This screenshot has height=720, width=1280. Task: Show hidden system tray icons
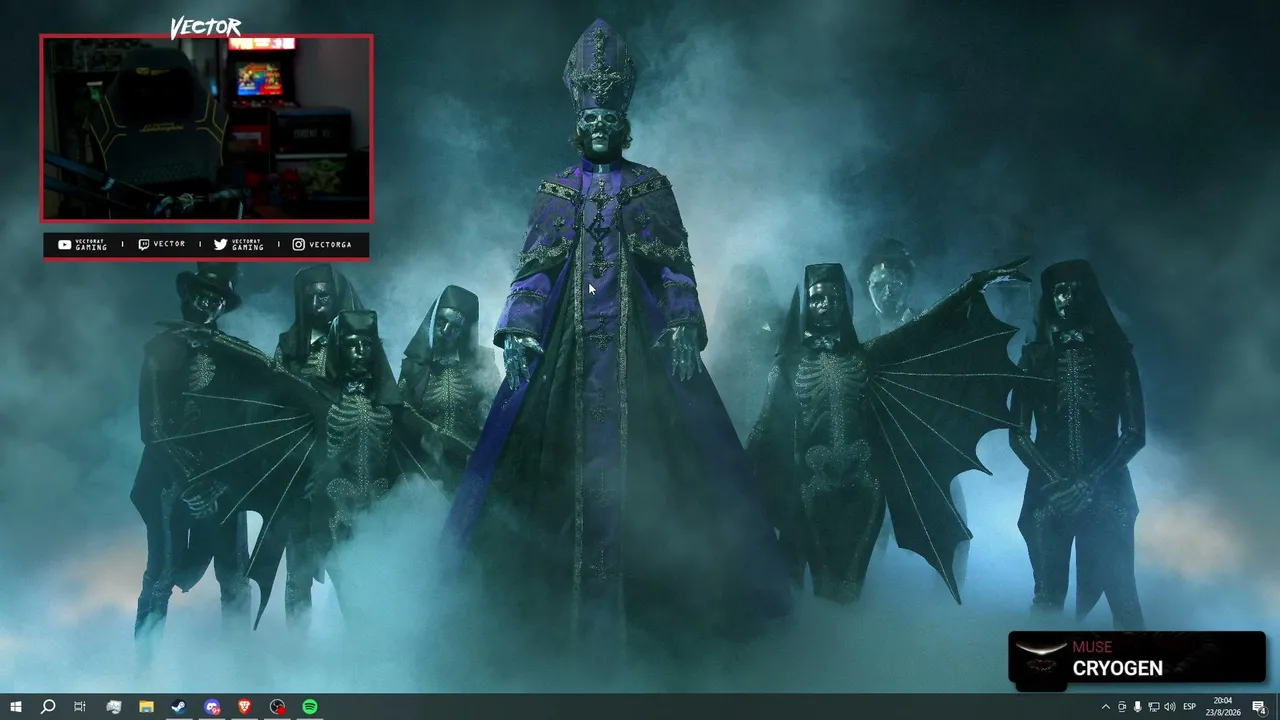[1106, 707]
